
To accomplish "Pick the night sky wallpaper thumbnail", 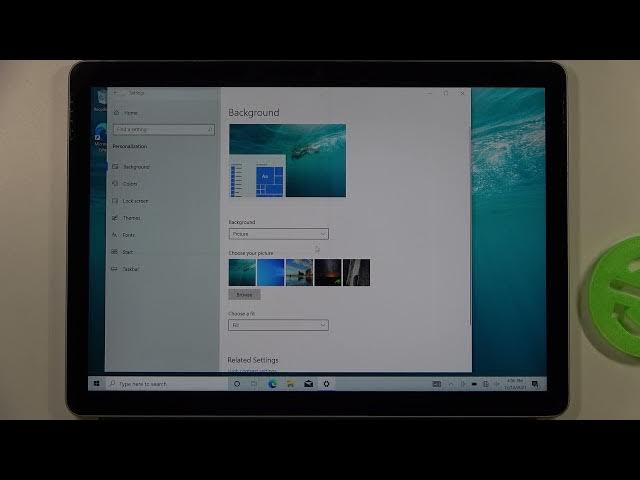I will tap(328, 272).
